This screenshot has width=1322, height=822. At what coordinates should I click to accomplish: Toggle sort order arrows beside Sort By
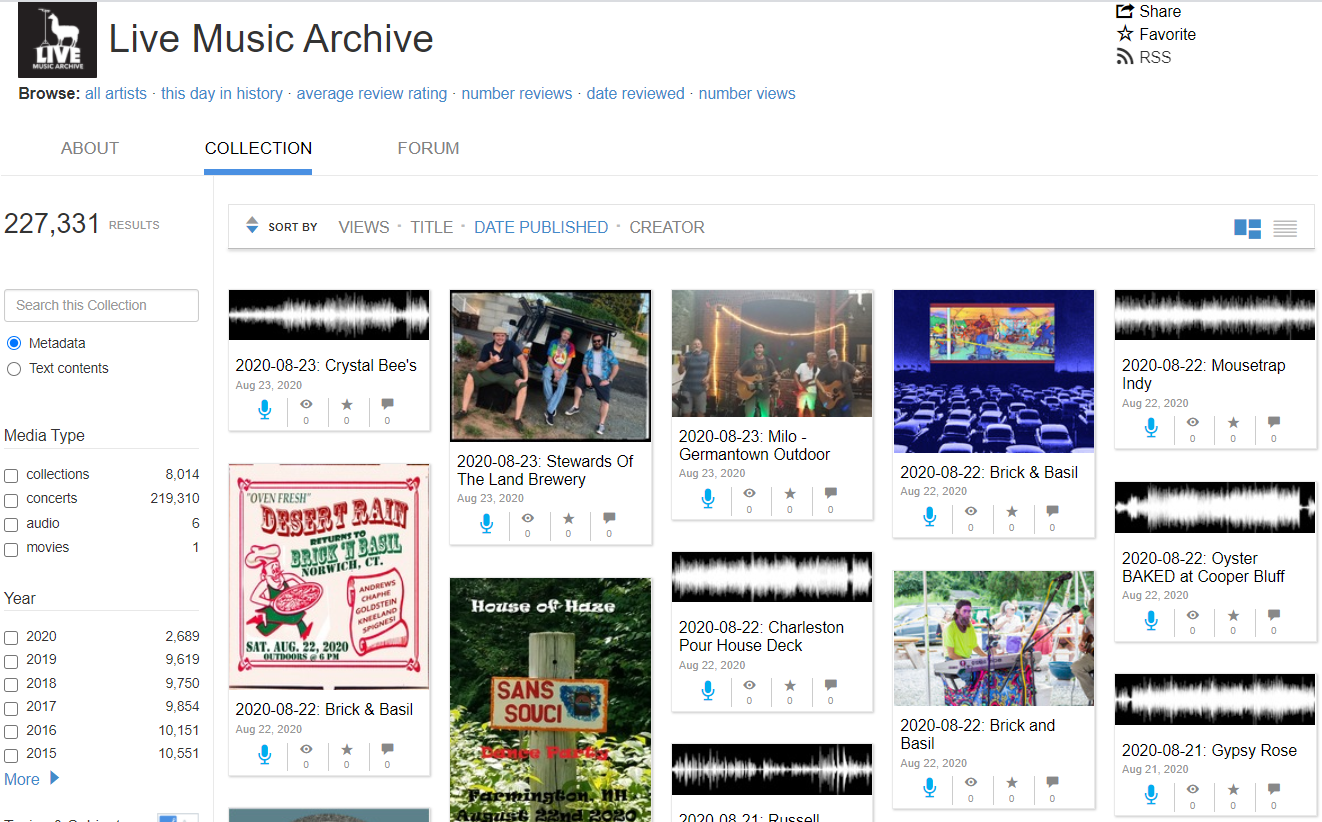point(252,227)
